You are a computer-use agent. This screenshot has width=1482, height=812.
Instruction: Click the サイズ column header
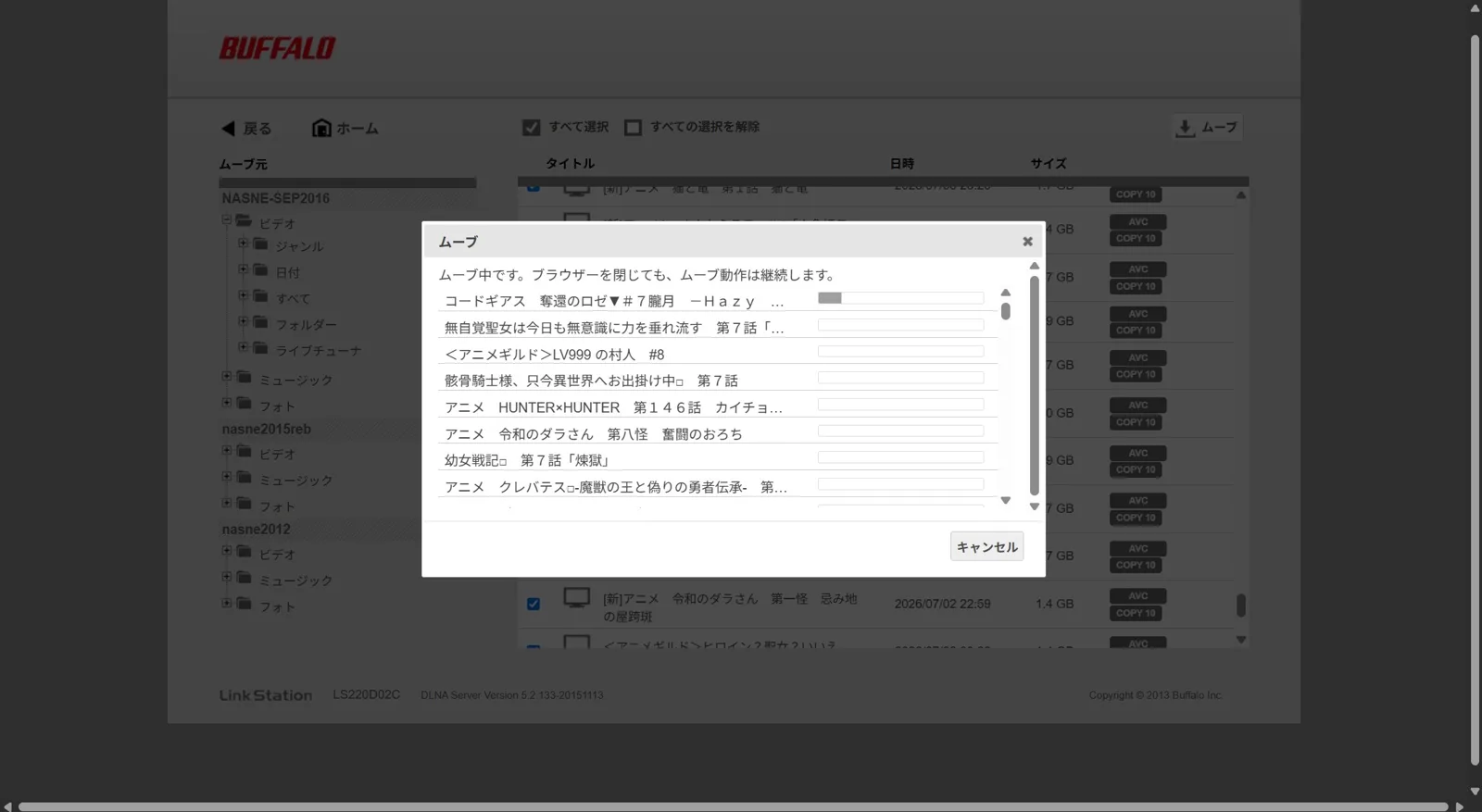(1049, 163)
